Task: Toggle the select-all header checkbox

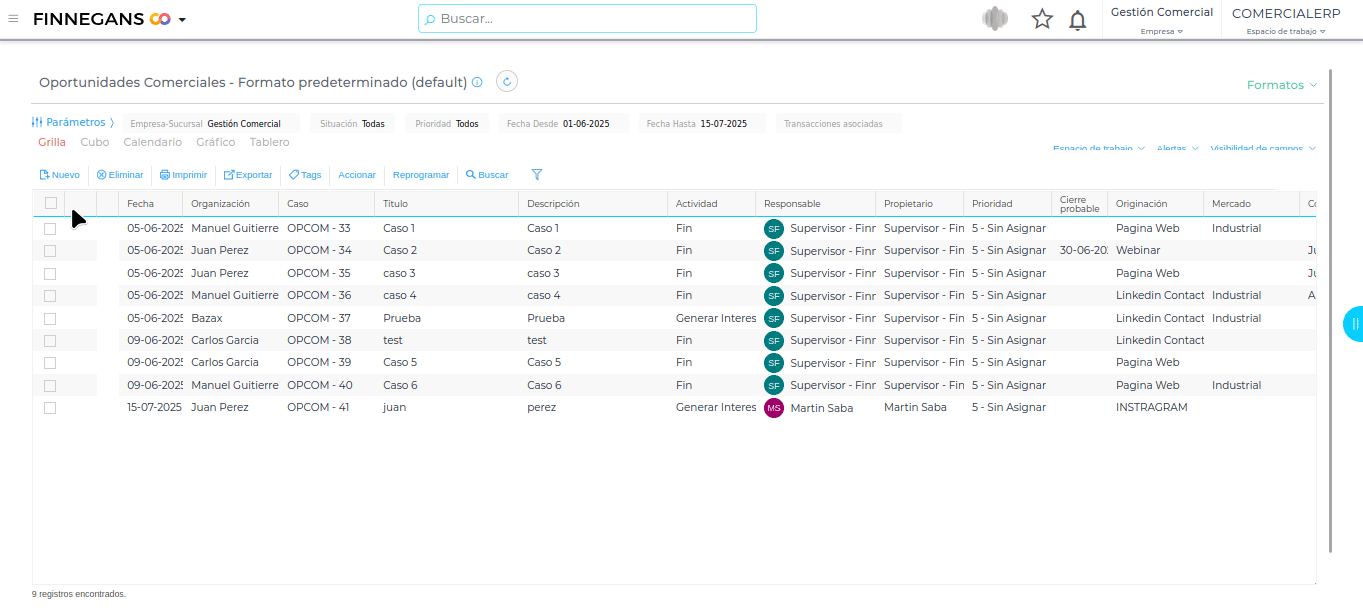Action: click(51, 203)
